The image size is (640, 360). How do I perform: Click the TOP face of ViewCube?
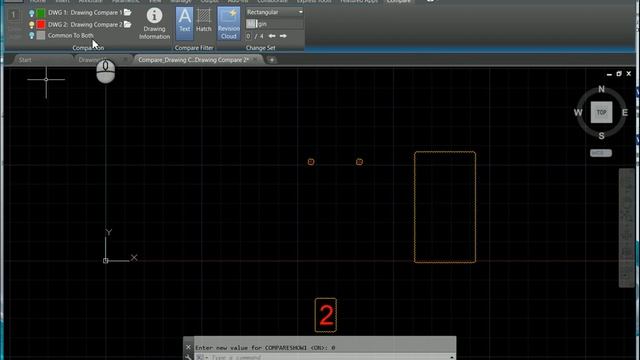tap(601, 112)
